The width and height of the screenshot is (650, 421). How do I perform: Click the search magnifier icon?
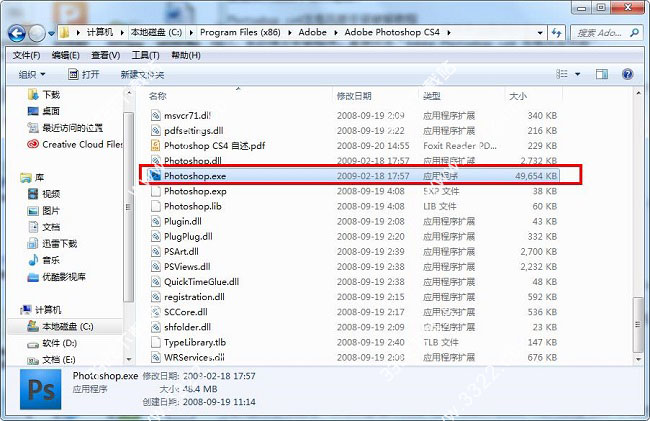click(x=634, y=32)
